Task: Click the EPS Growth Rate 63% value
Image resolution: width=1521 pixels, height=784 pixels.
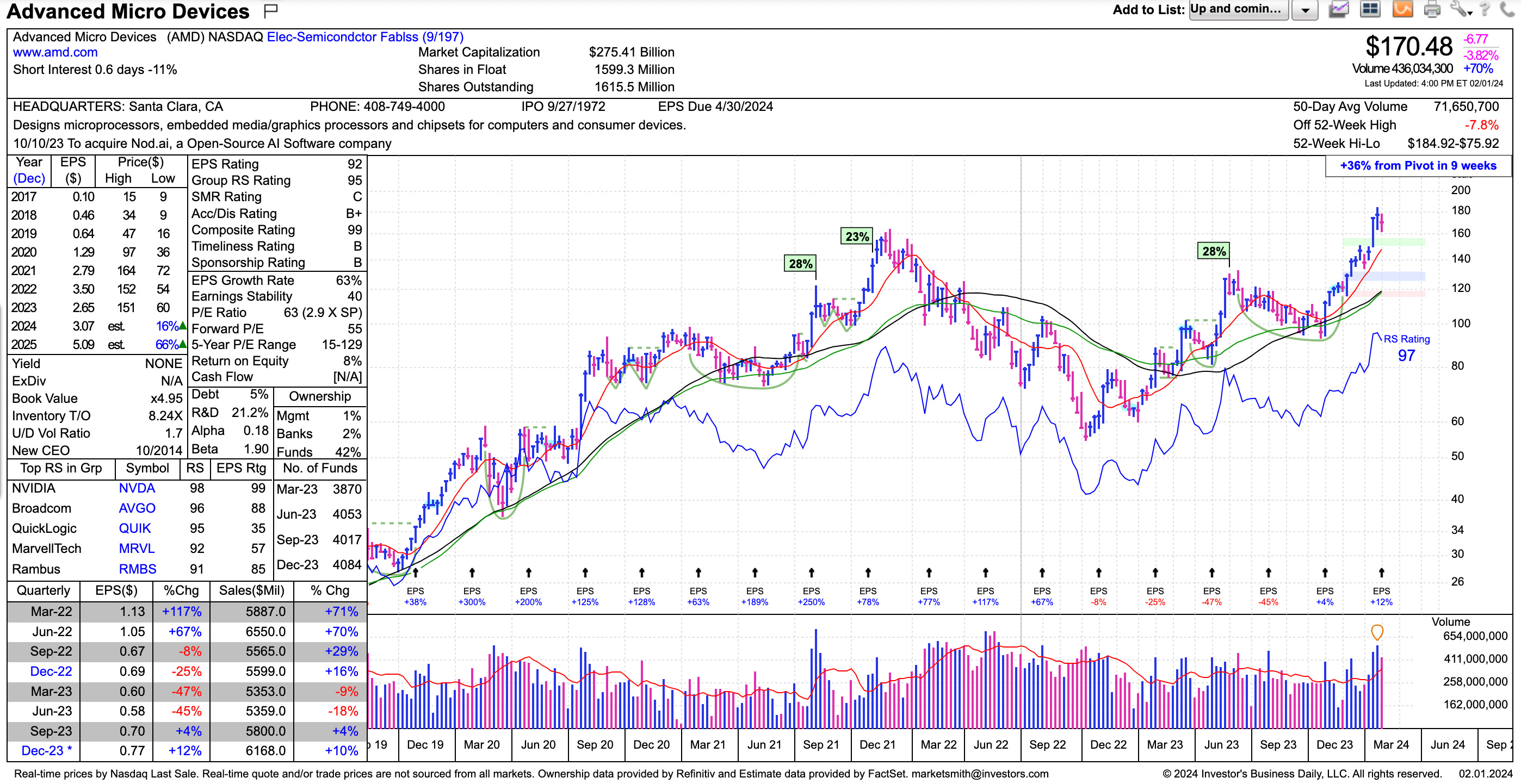Action: 348,280
